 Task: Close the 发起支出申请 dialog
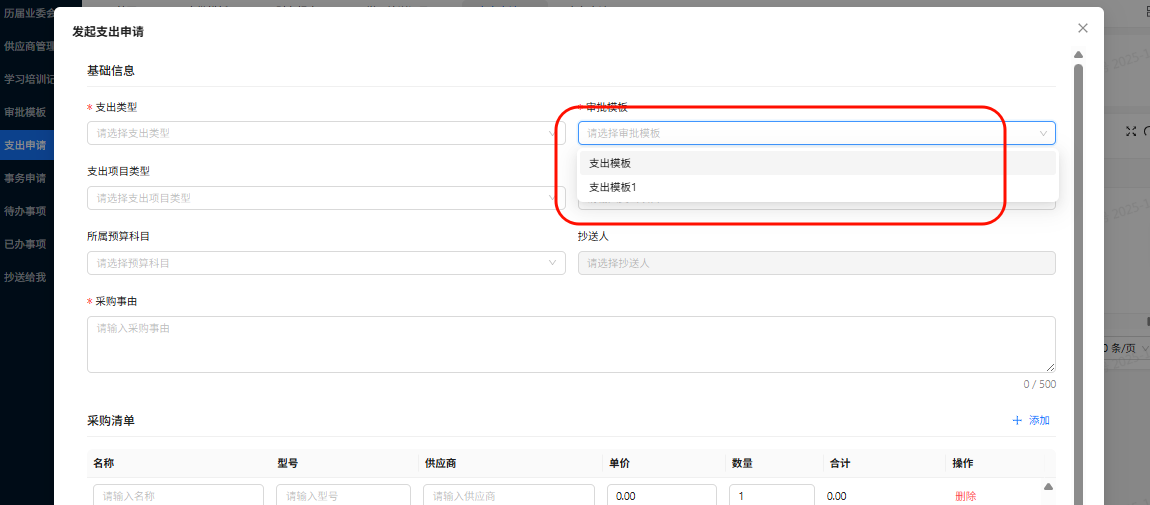tap(1082, 29)
